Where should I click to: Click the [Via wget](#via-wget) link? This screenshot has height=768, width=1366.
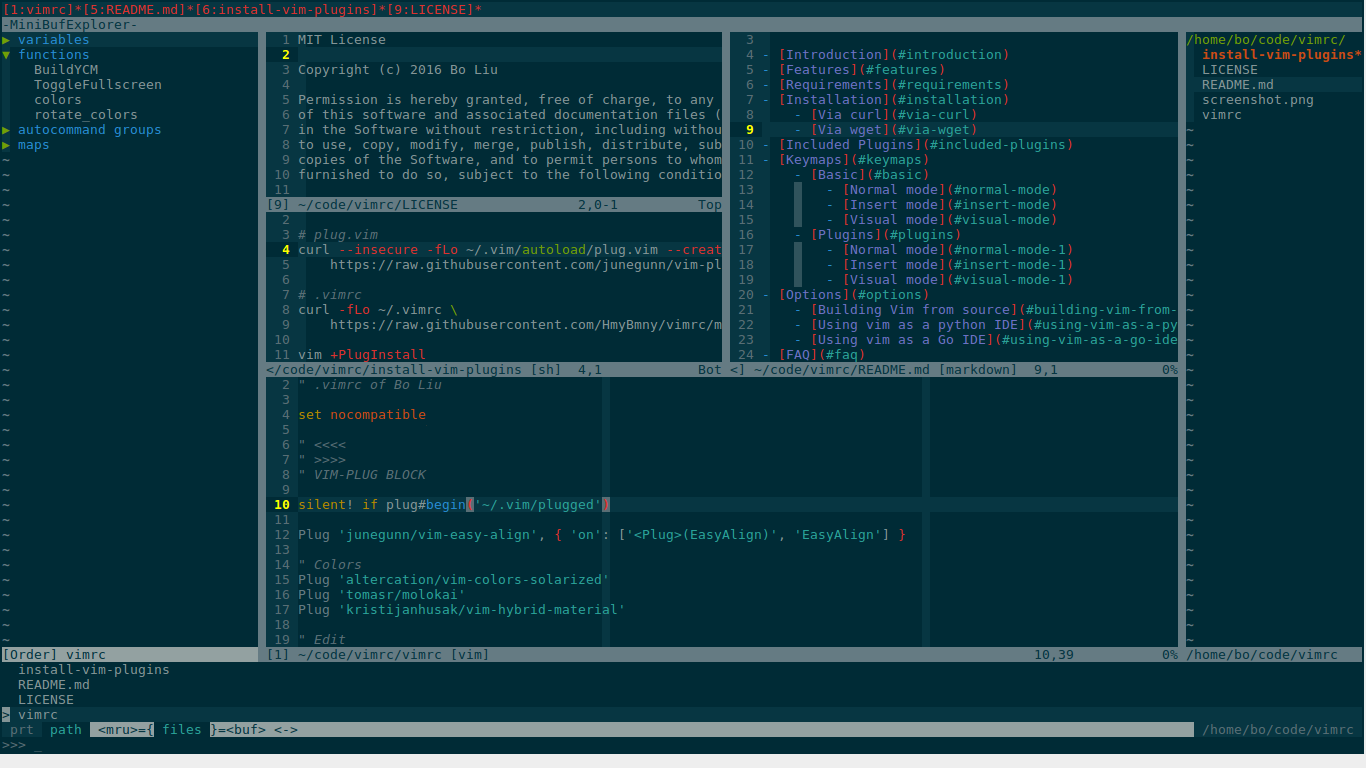click(x=894, y=130)
